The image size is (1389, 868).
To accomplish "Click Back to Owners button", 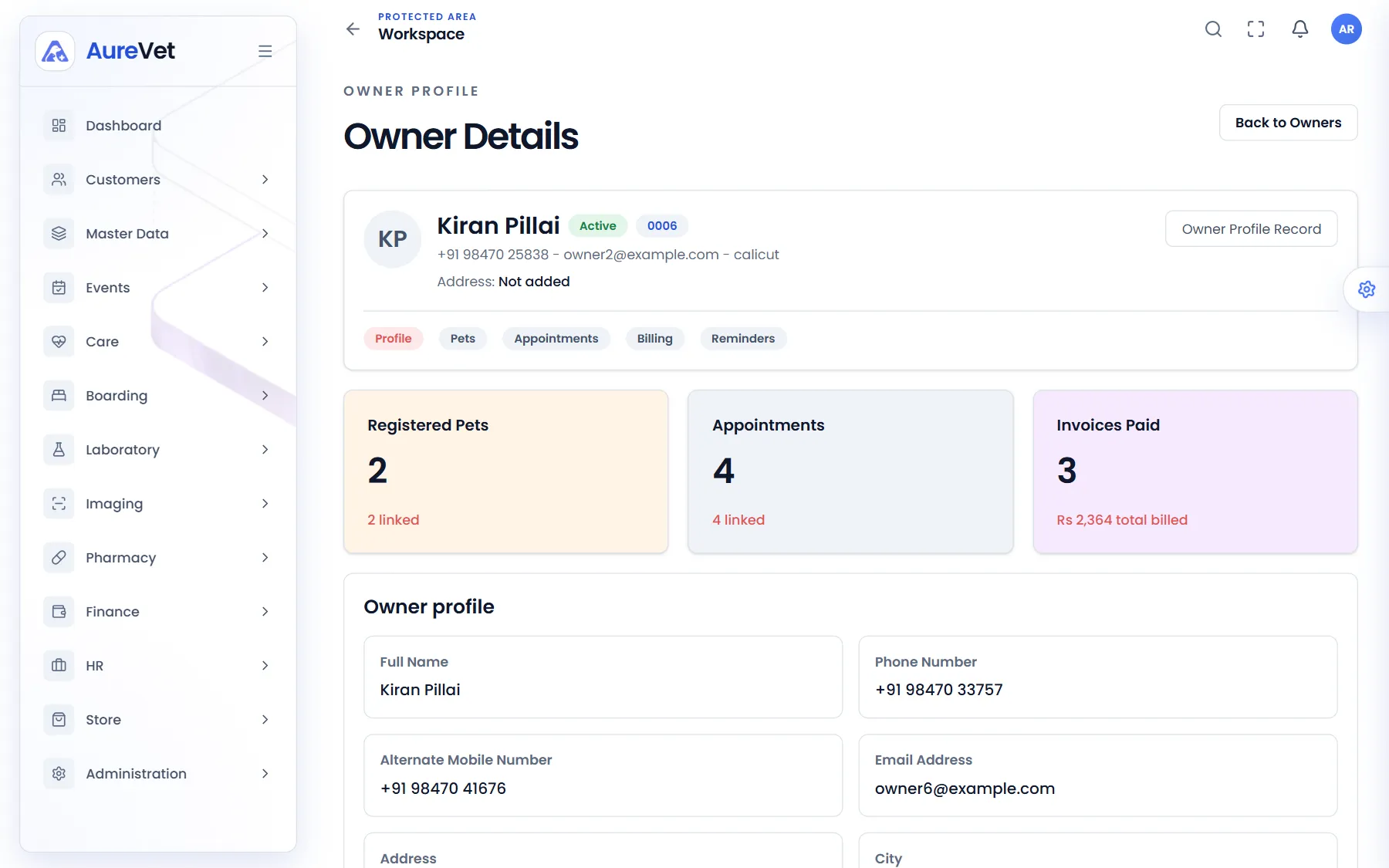I will pyautogui.click(x=1289, y=123).
